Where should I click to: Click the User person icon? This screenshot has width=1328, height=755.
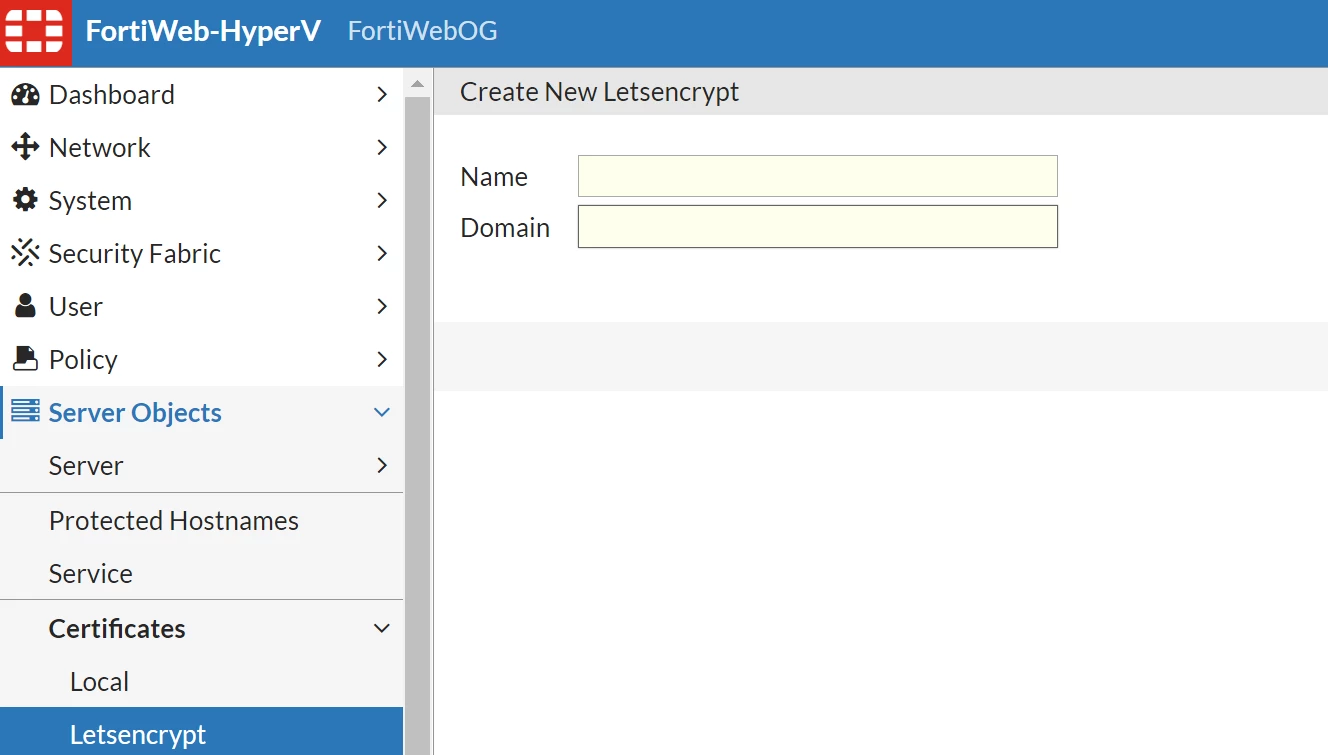pos(25,306)
